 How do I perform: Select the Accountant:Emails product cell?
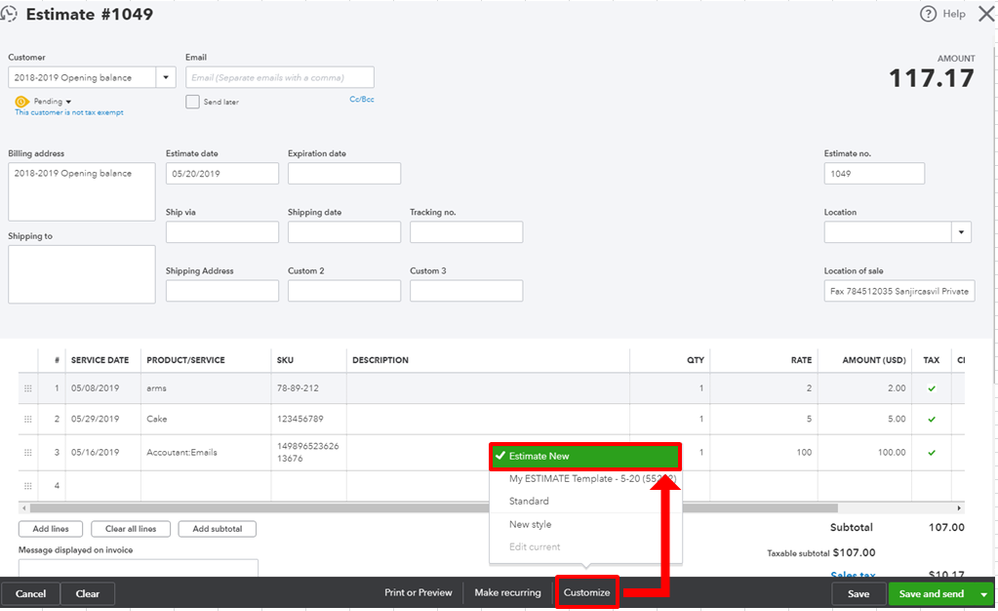tap(206, 453)
